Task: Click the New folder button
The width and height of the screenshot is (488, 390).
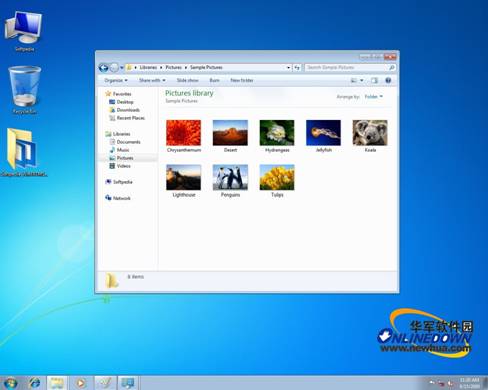Action: [x=242, y=80]
